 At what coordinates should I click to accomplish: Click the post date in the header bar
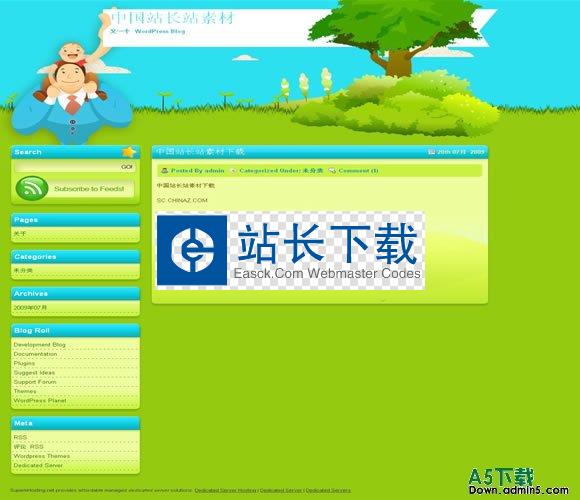pyautogui.click(x=461, y=152)
